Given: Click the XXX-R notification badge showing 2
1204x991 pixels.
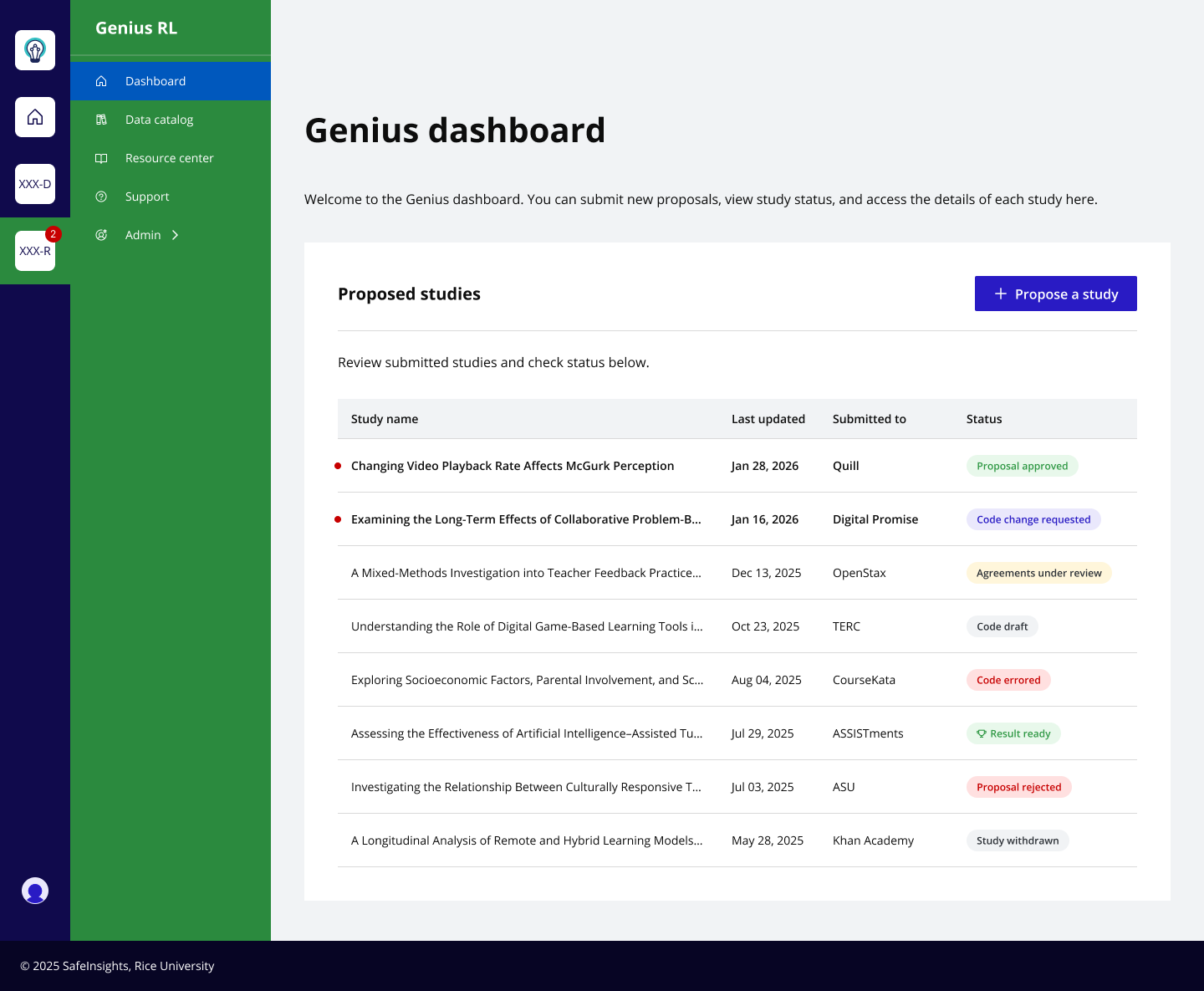Looking at the screenshot, I should (53, 234).
